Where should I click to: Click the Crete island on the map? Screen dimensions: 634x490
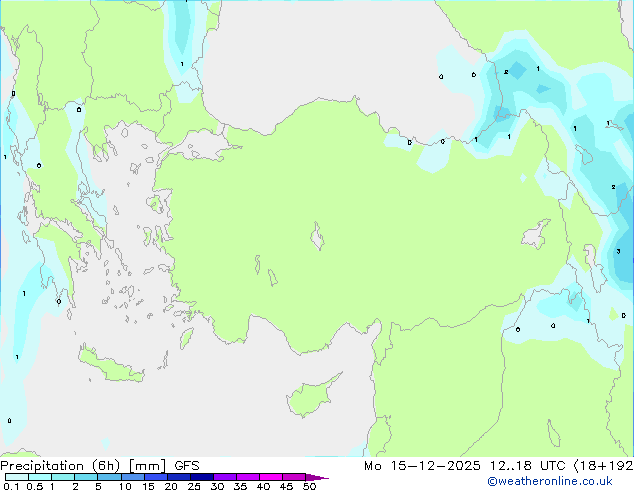111,365
